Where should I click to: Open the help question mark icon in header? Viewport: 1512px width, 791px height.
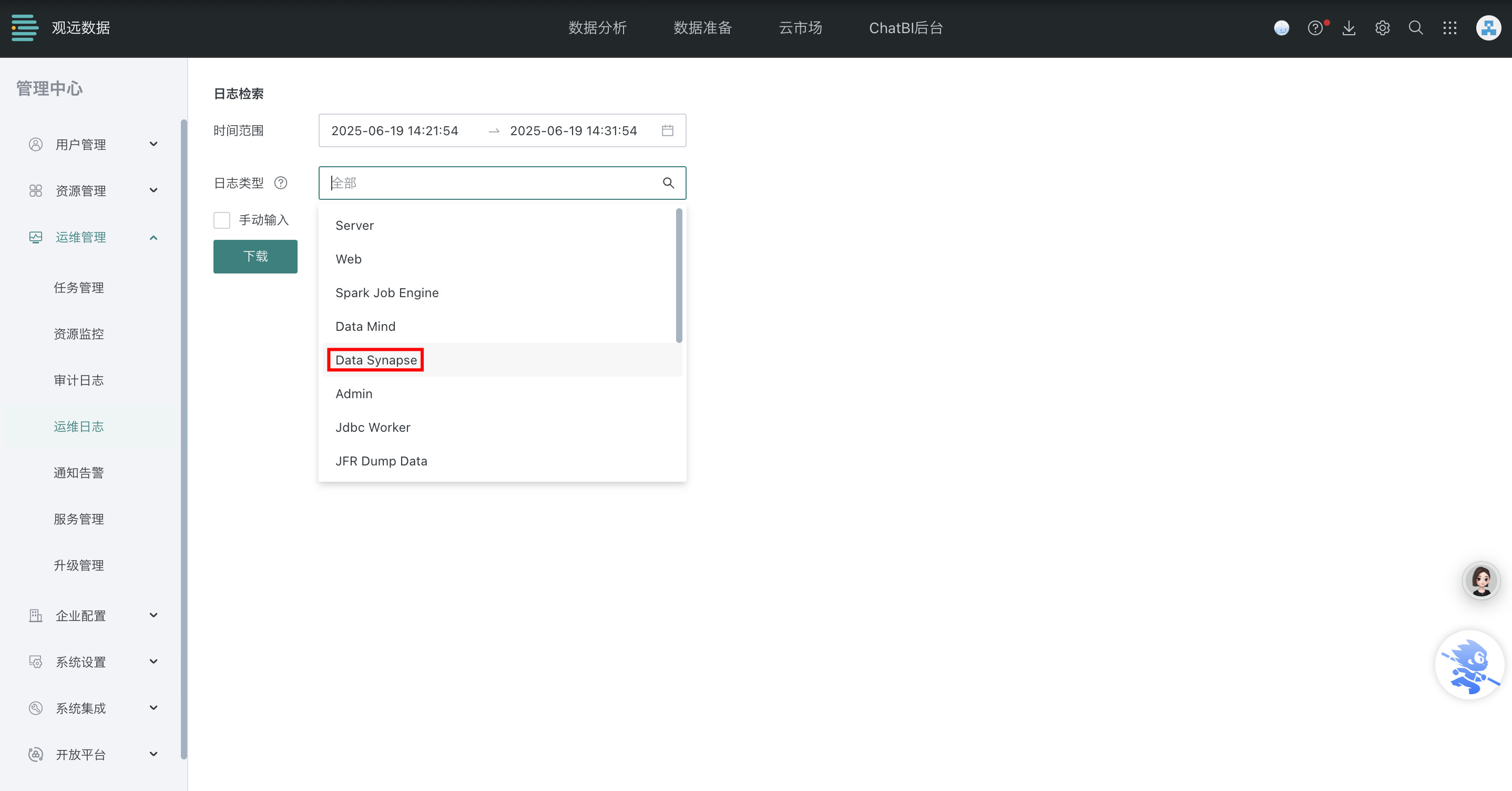click(1315, 27)
